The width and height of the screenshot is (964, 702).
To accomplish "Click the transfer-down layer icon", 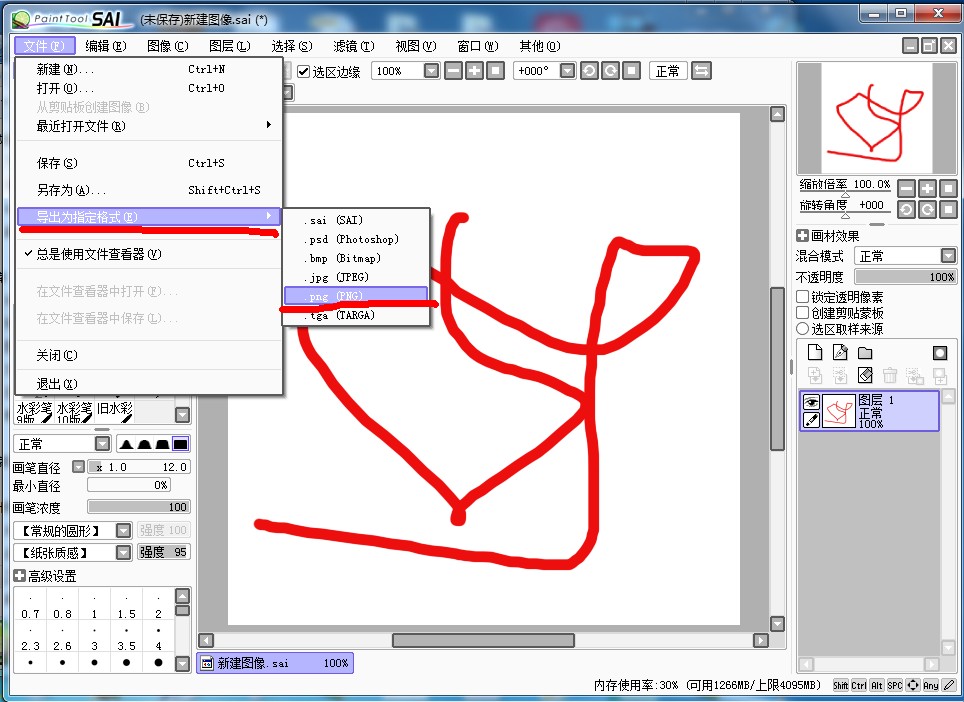I will point(815,375).
